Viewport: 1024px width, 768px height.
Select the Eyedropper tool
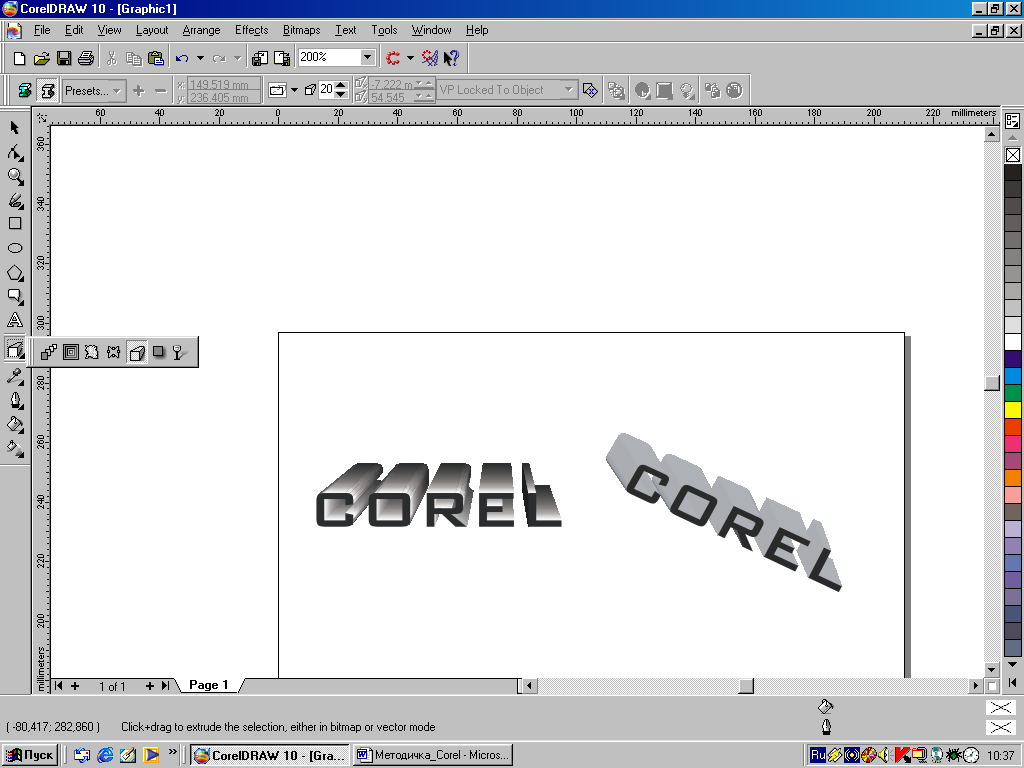tap(15, 376)
